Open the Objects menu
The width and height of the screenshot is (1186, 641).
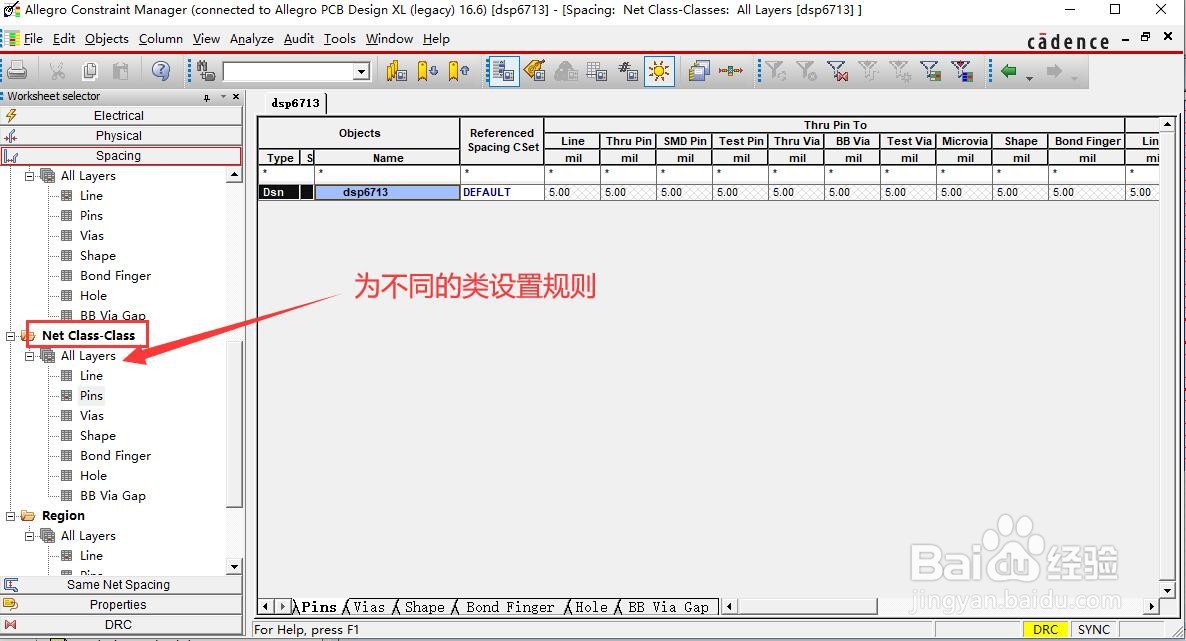(x=107, y=39)
